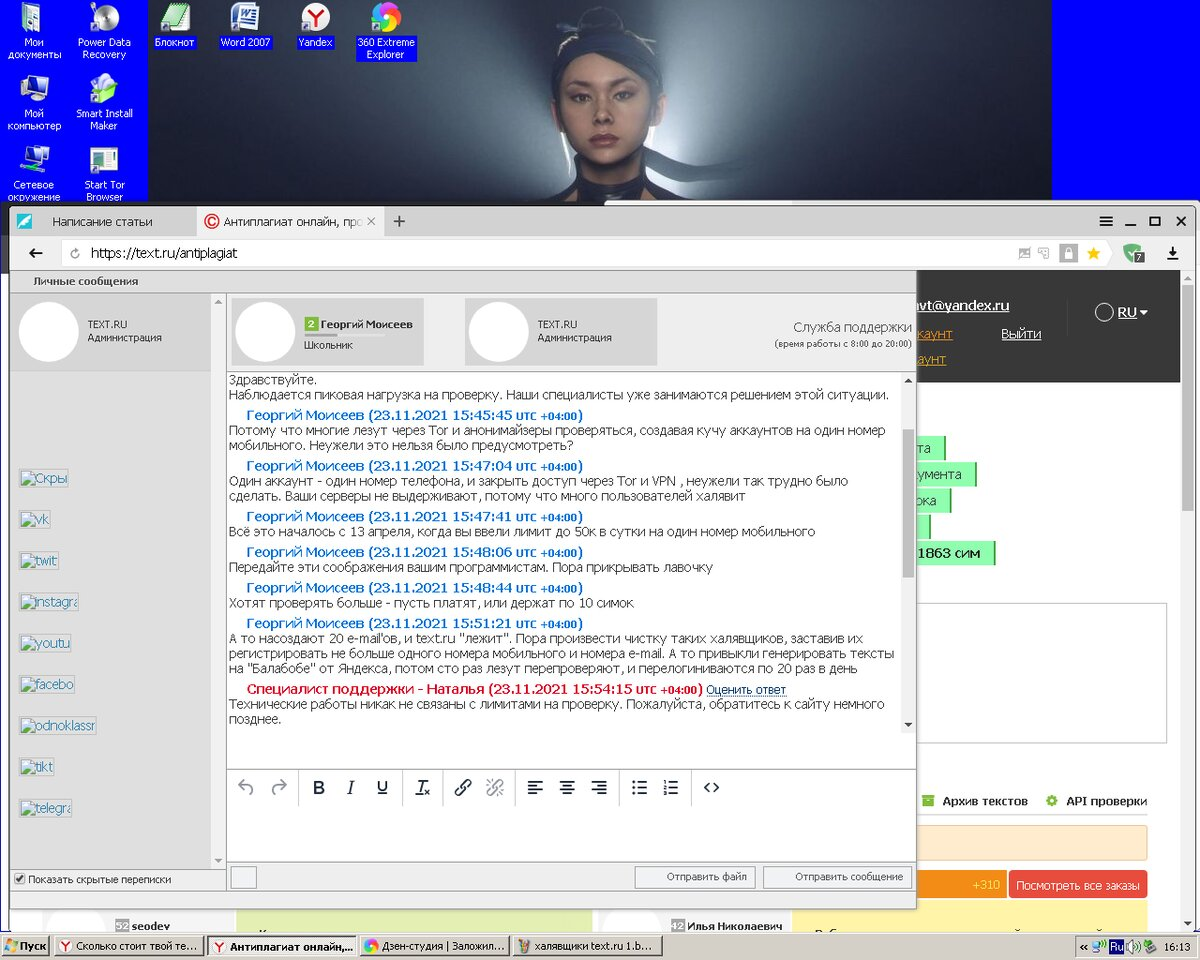Viewport: 1200px width, 960px height.
Task: Launch Yandex desktop shortcut
Action: [316, 25]
